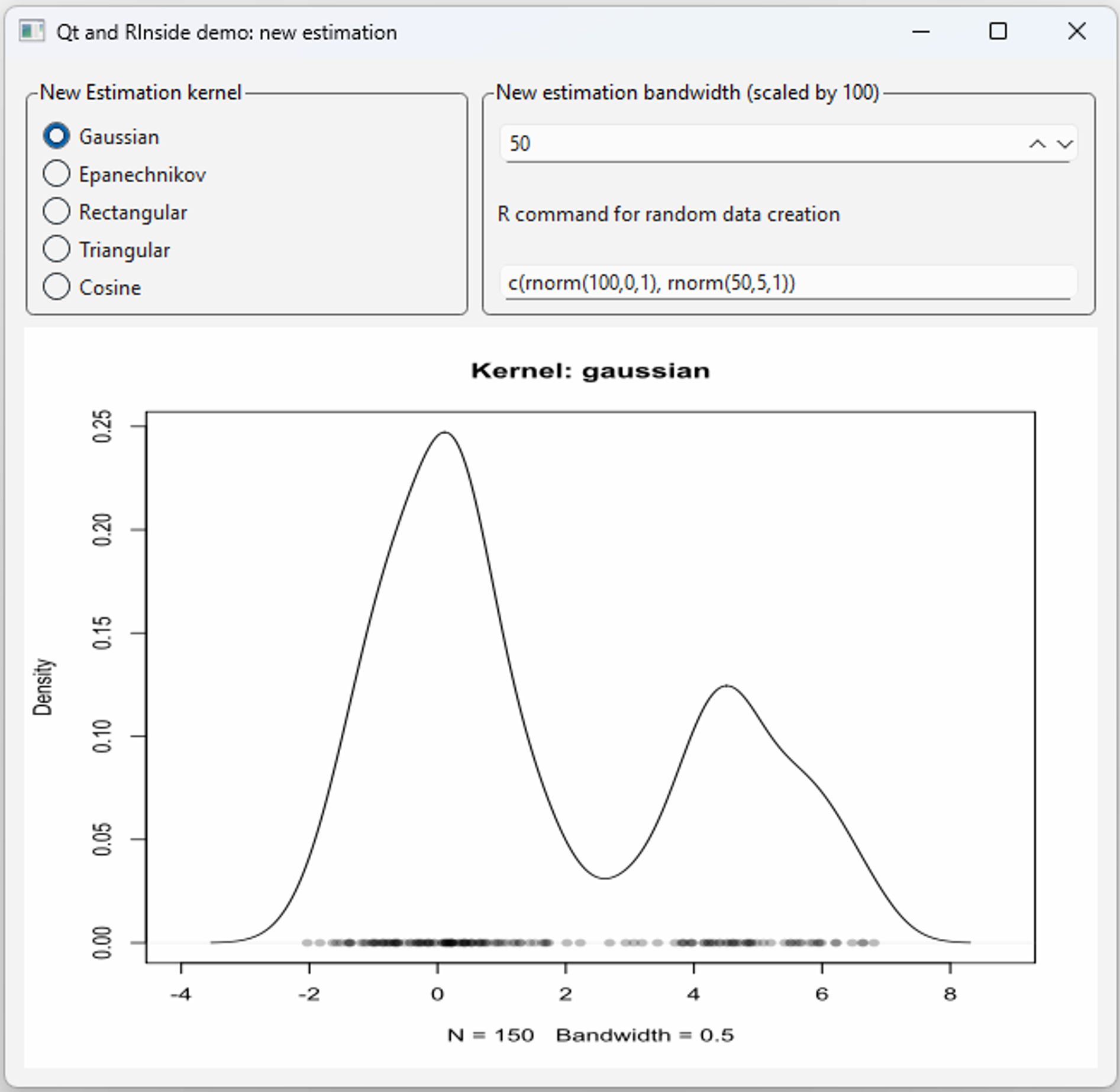Click the Kernel: gaussian plot title
The width and height of the screenshot is (1120, 1092).
click(x=590, y=371)
